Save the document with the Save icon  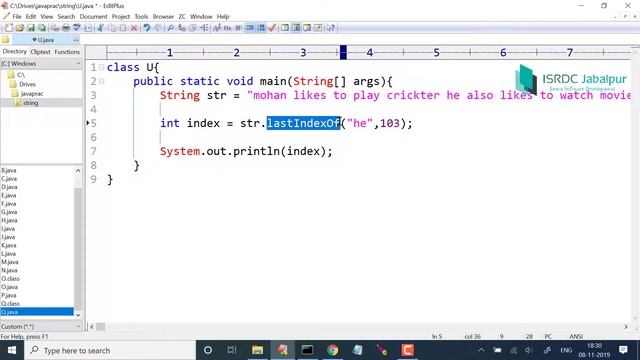point(31,28)
